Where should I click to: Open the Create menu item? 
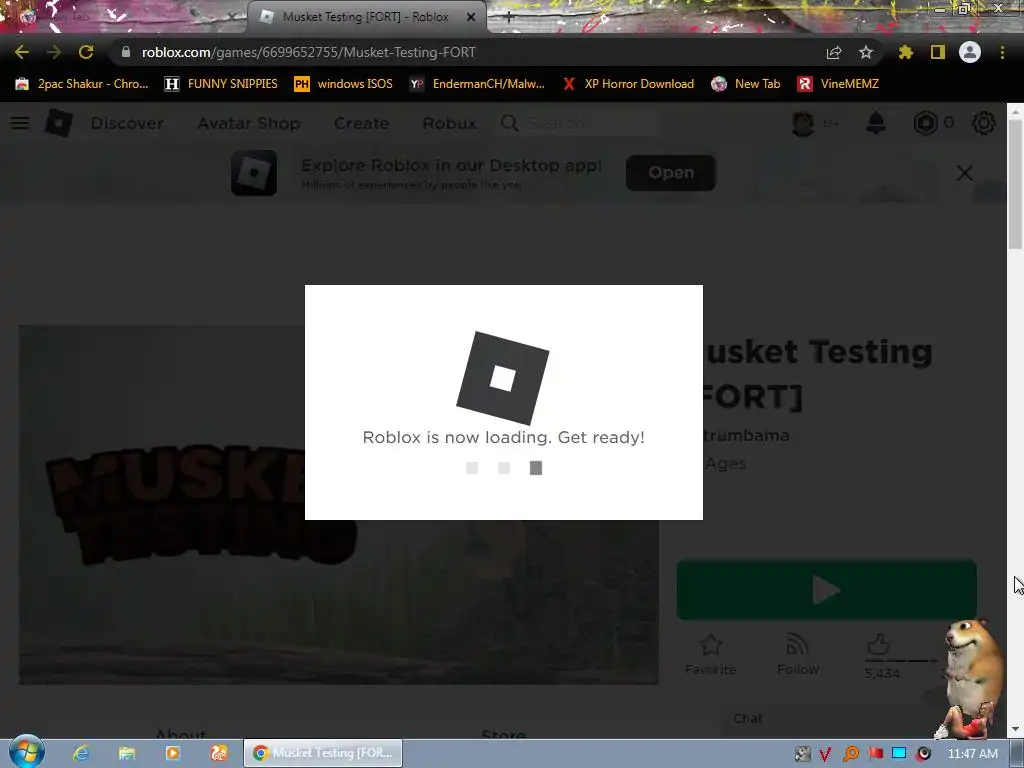click(361, 123)
